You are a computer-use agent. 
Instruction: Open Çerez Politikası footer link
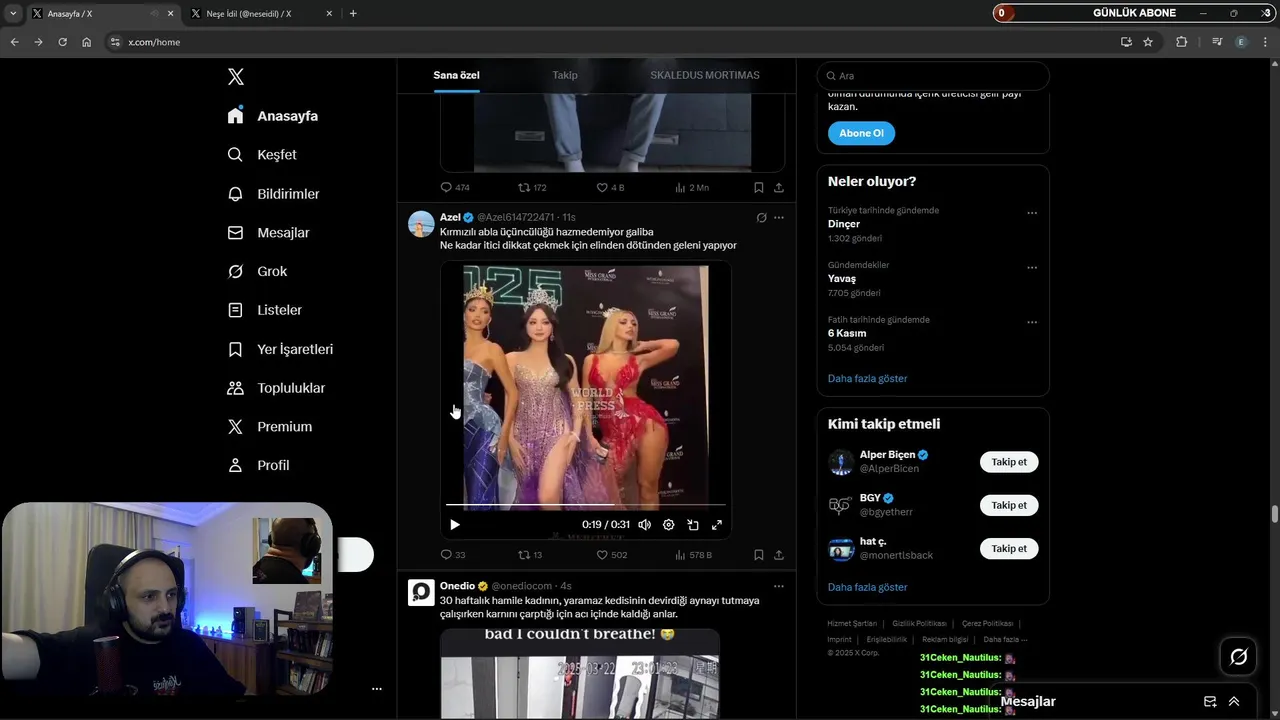point(988,623)
